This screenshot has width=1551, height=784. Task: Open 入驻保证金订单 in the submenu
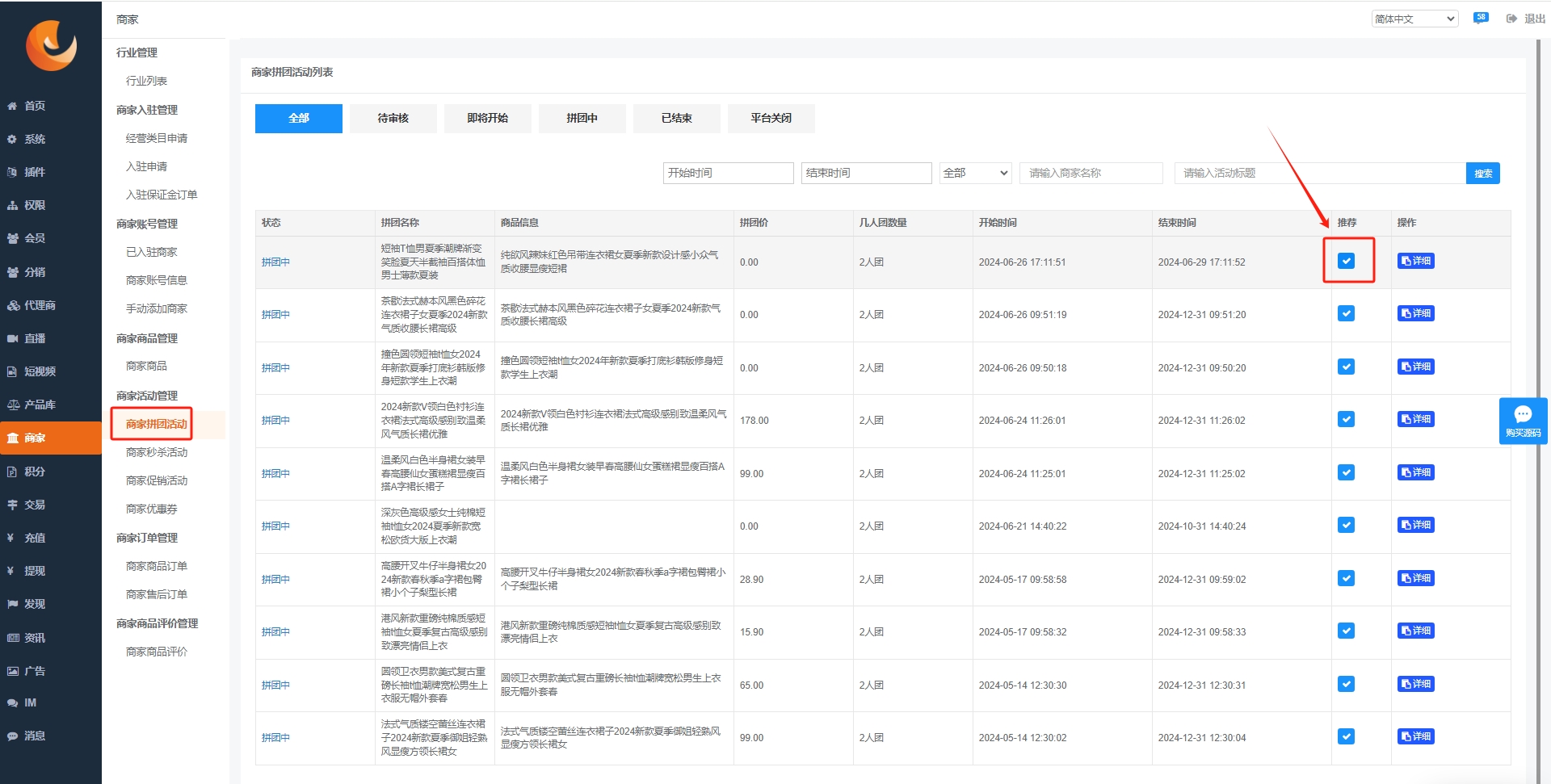coord(162,195)
